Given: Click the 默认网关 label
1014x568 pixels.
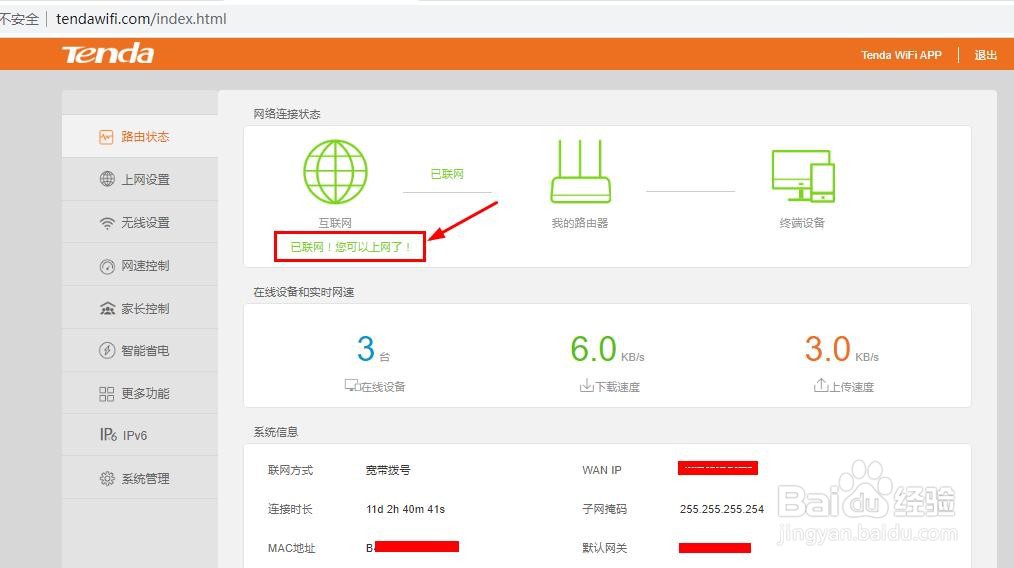Looking at the screenshot, I should click(x=605, y=549).
